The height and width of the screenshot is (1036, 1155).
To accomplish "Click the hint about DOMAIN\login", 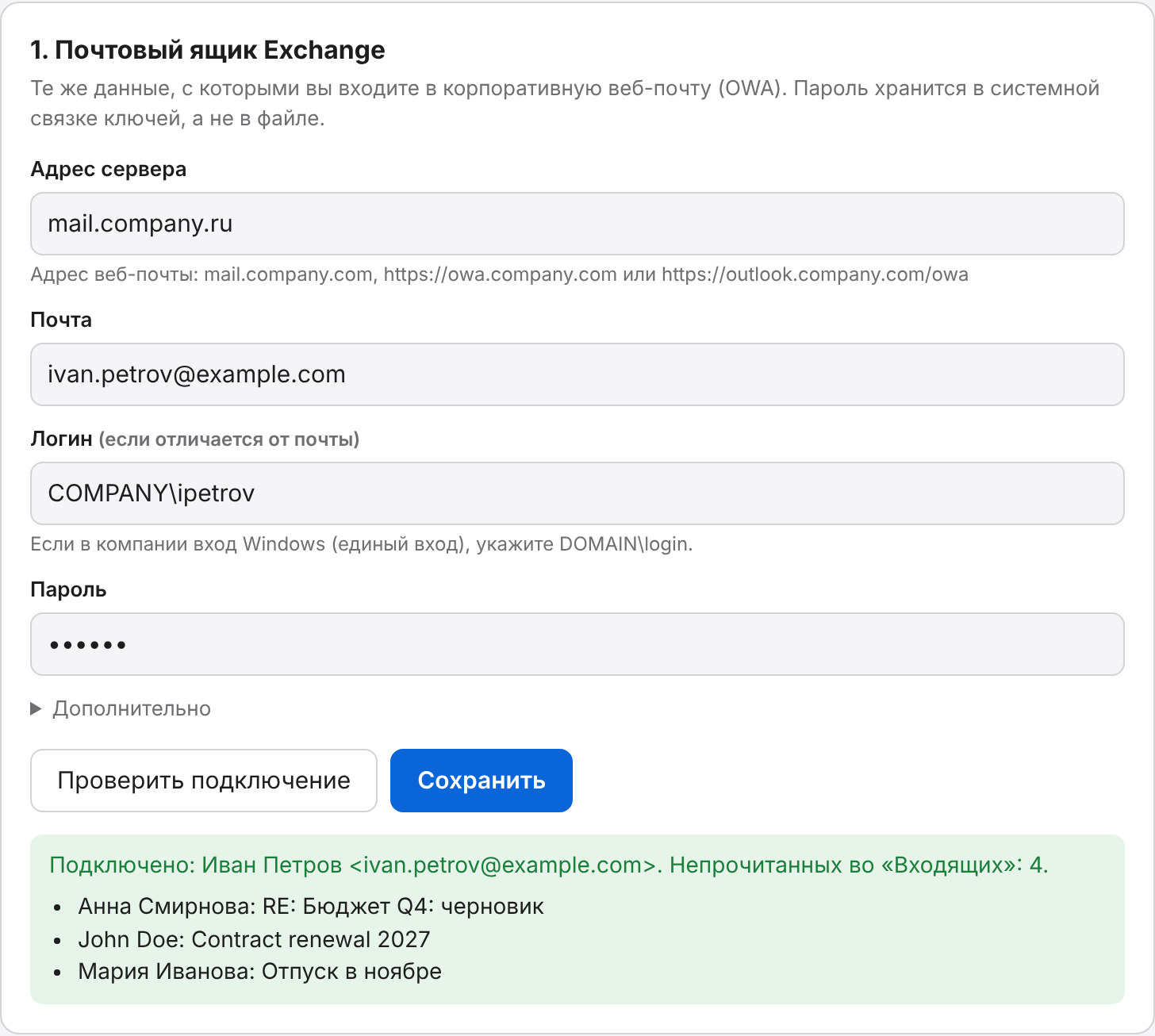I will (x=362, y=544).
